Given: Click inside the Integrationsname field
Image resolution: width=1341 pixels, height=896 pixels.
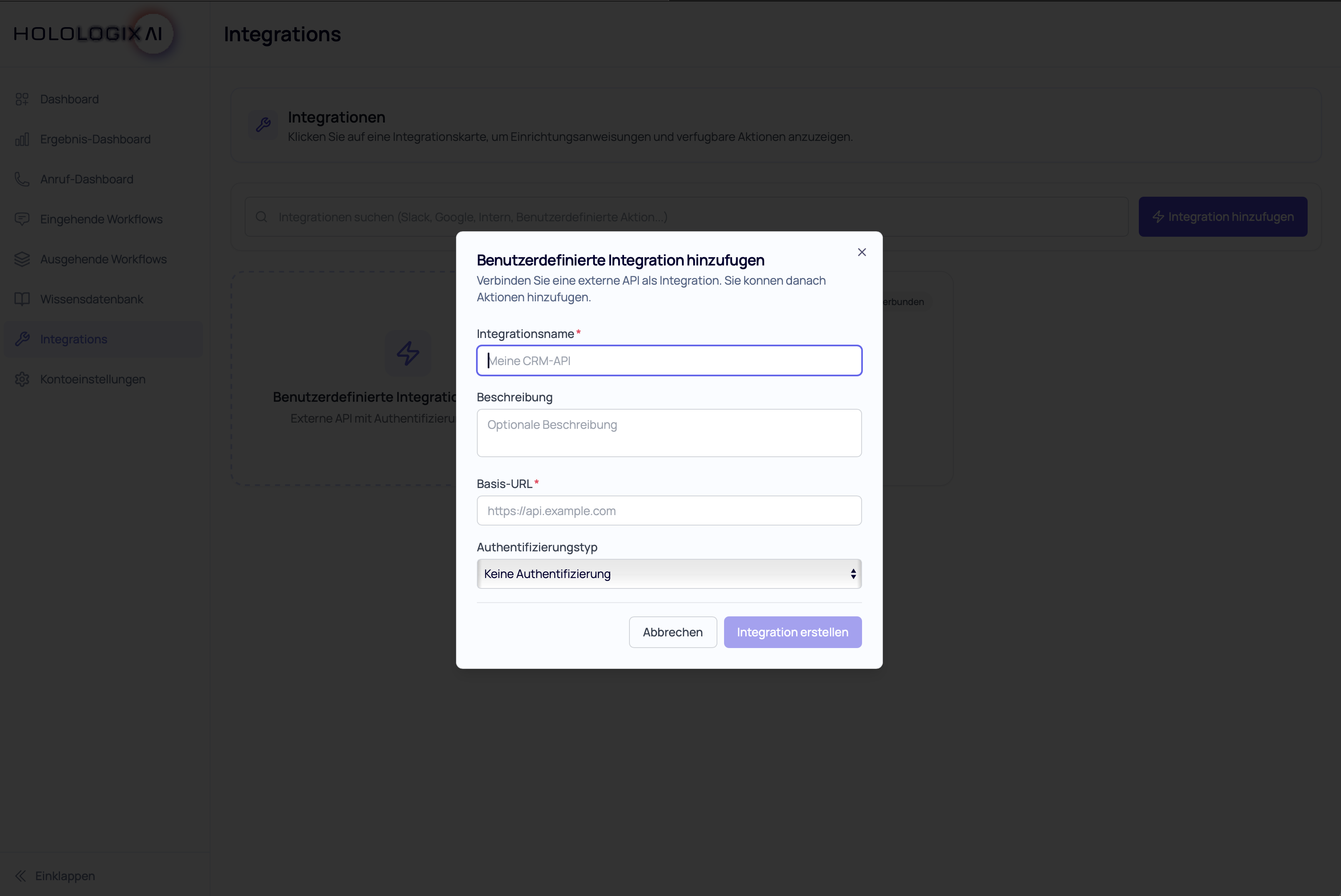Looking at the screenshot, I should (669, 360).
